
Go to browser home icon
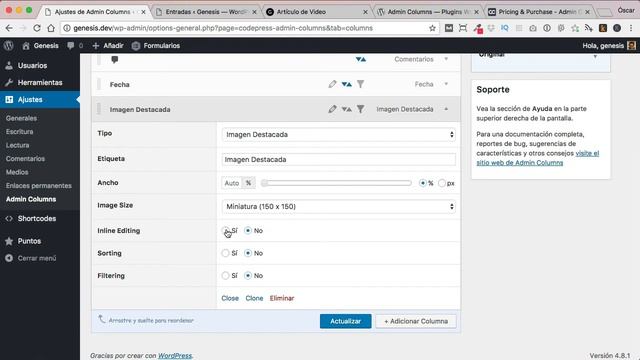click(51, 28)
